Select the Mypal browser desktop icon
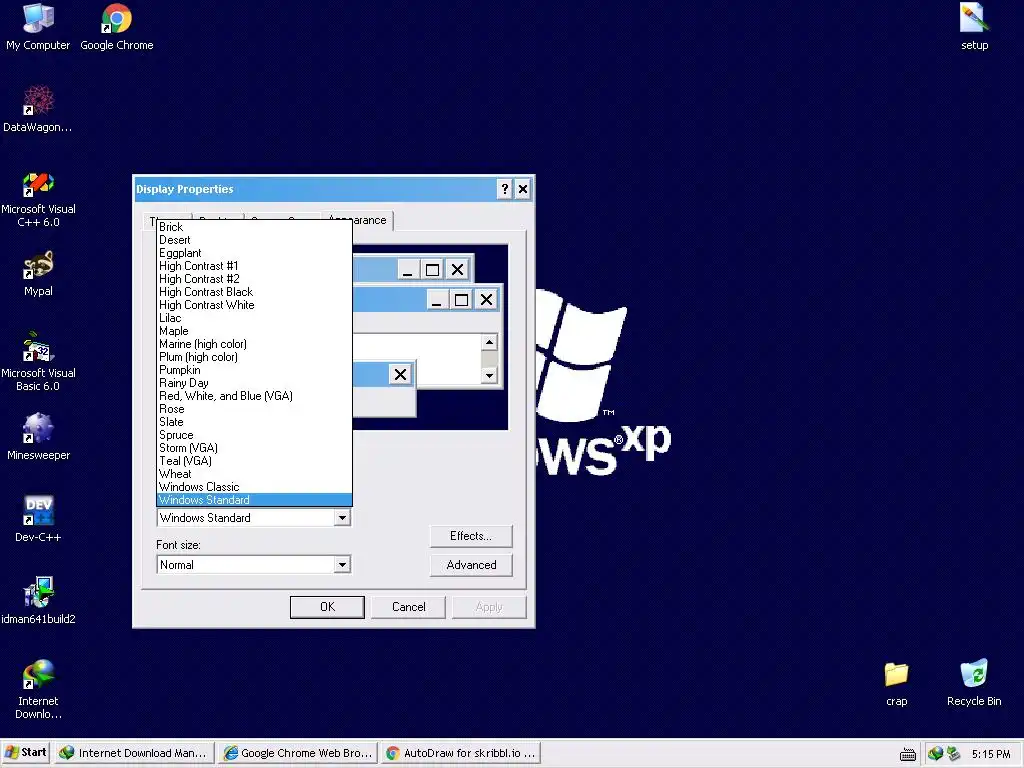Image resolution: width=1024 pixels, height=768 pixels. pos(38,274)
